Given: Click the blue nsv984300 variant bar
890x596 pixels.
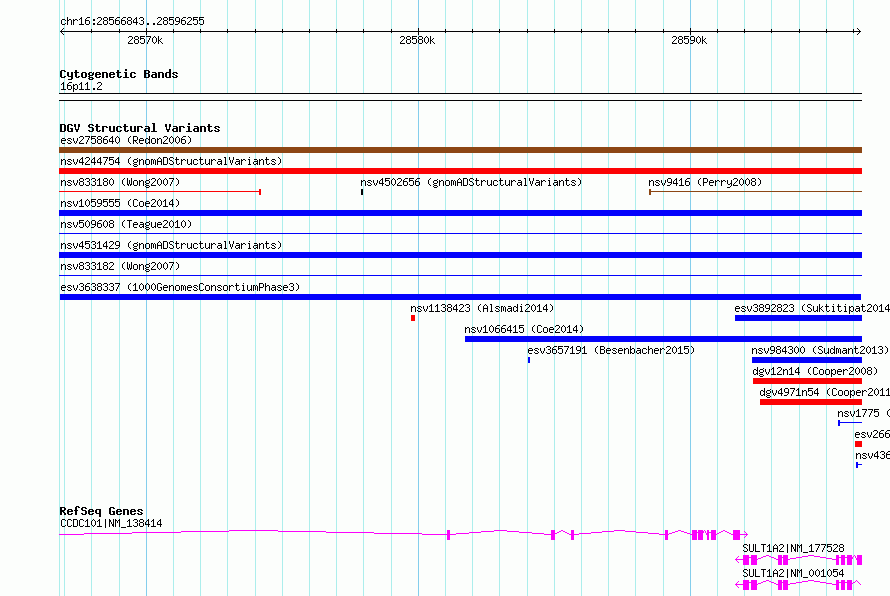Looking at the screenshot, I should tap(807, 360).
